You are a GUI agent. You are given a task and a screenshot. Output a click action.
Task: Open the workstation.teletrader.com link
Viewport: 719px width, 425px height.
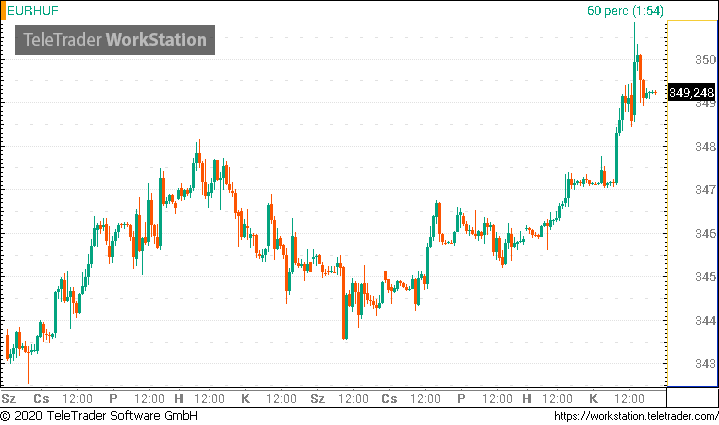point(636,416)
